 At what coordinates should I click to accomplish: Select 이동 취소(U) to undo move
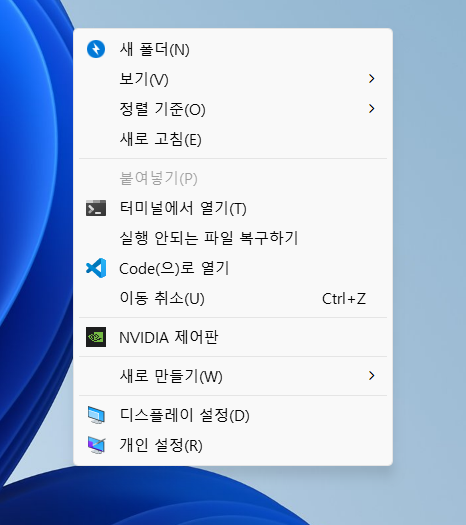pos(233,298)
